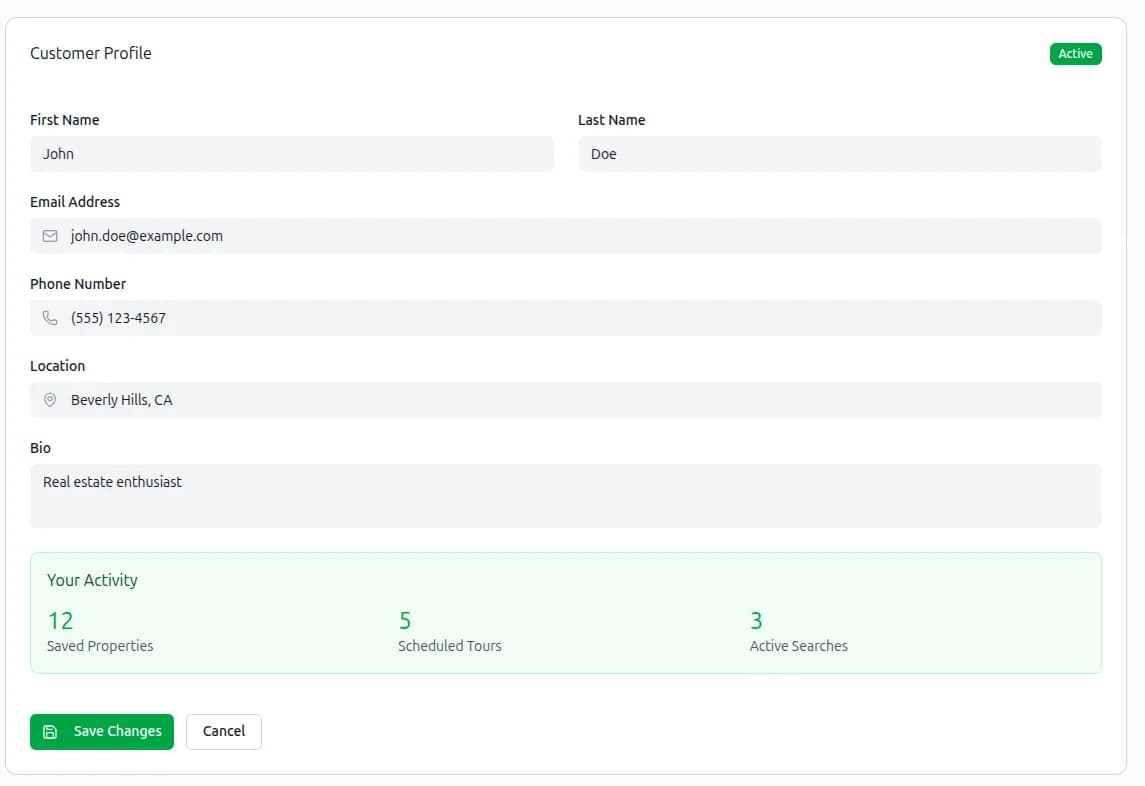Open the Scheduled Tours label
Image resolution: width=1145 pixels, height=786 pixels.
click(x=449, y=646)
